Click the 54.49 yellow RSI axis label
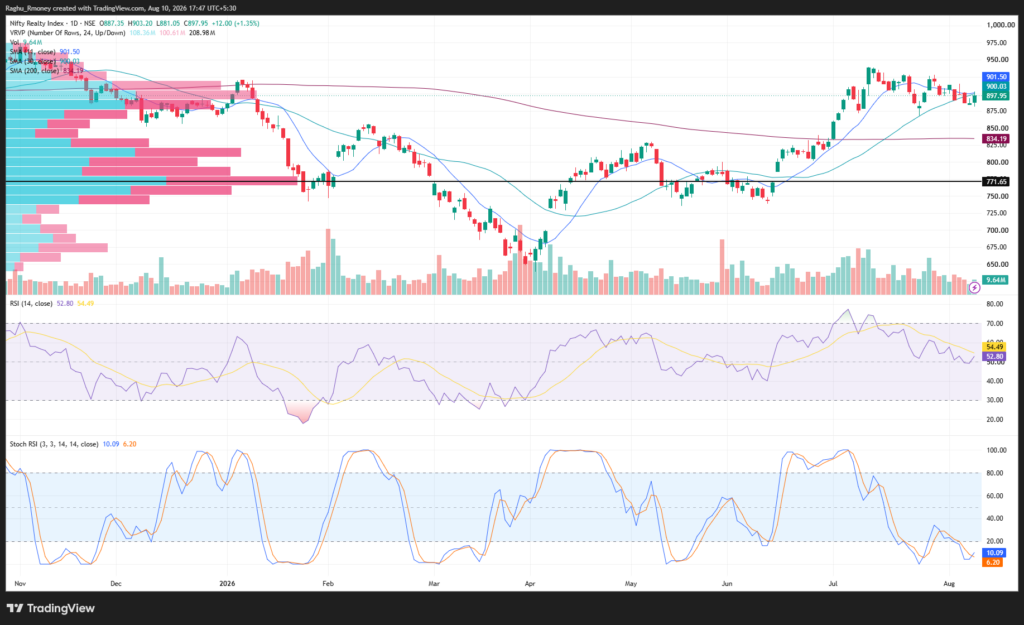This screenshot has height=625, width=1024. [994, 347]
